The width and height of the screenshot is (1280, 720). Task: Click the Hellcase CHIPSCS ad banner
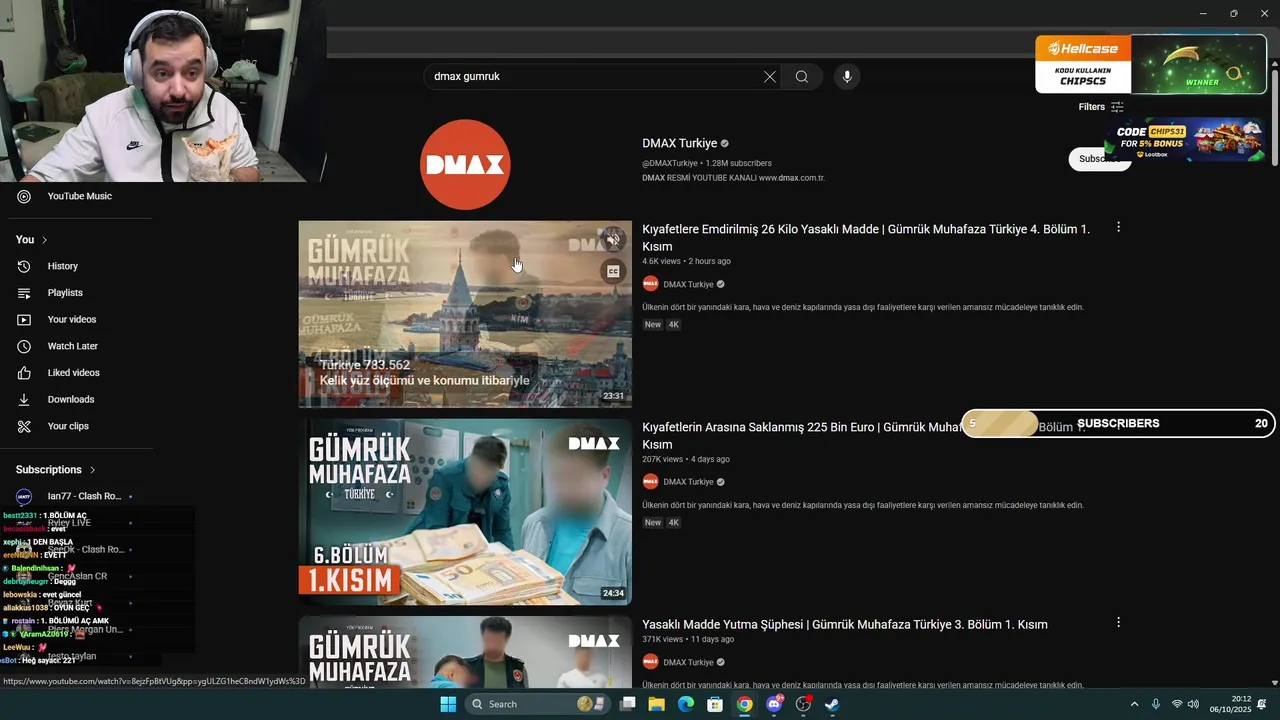click(1151, 64)
